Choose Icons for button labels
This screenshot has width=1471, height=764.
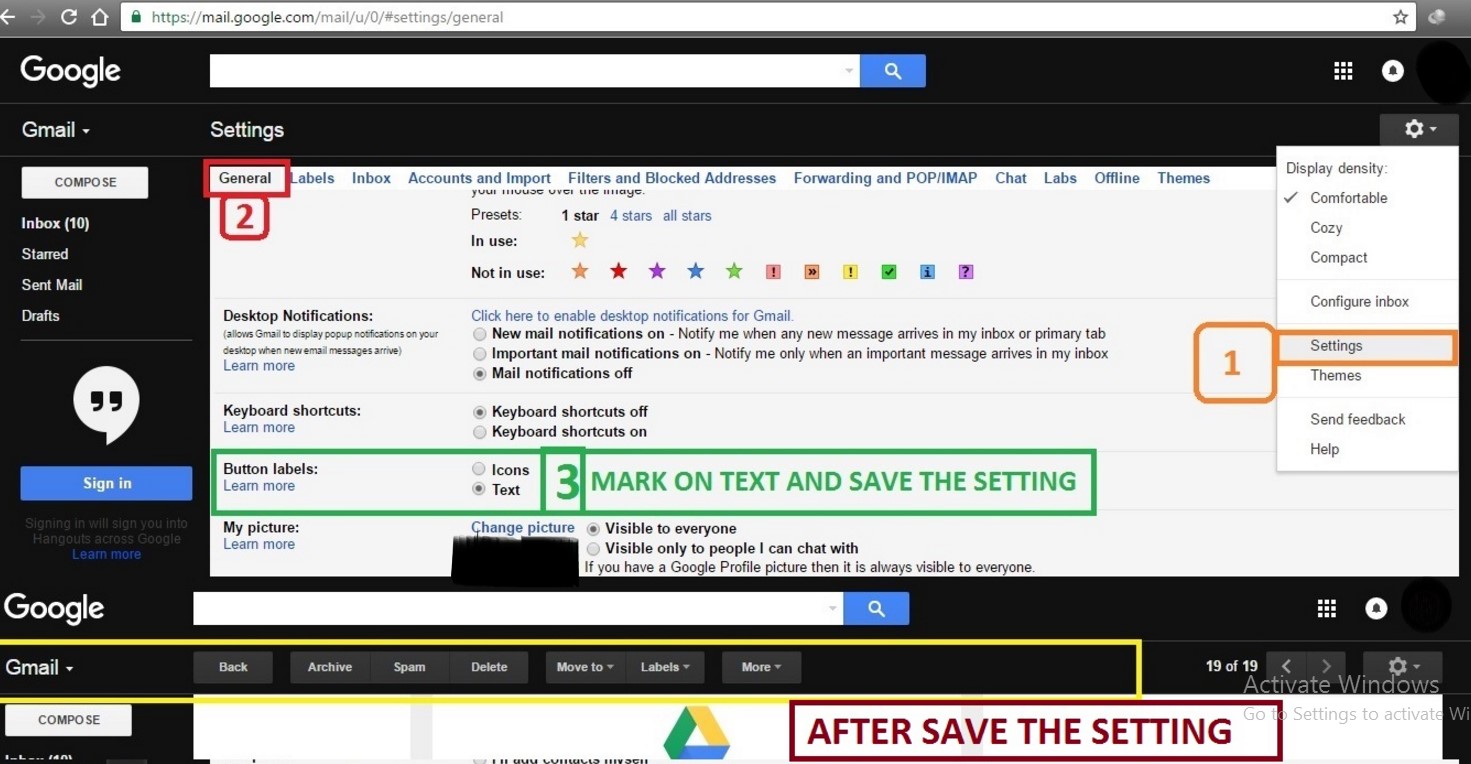click(x=479, y=469)
